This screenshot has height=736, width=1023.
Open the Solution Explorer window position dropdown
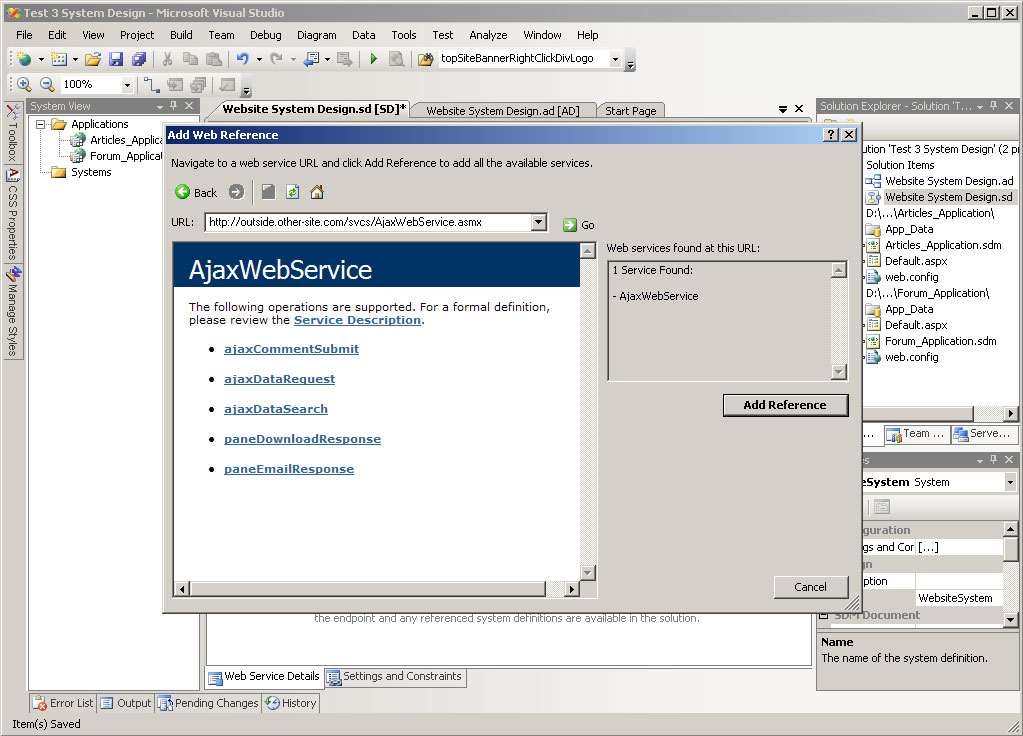pos(980,106)
